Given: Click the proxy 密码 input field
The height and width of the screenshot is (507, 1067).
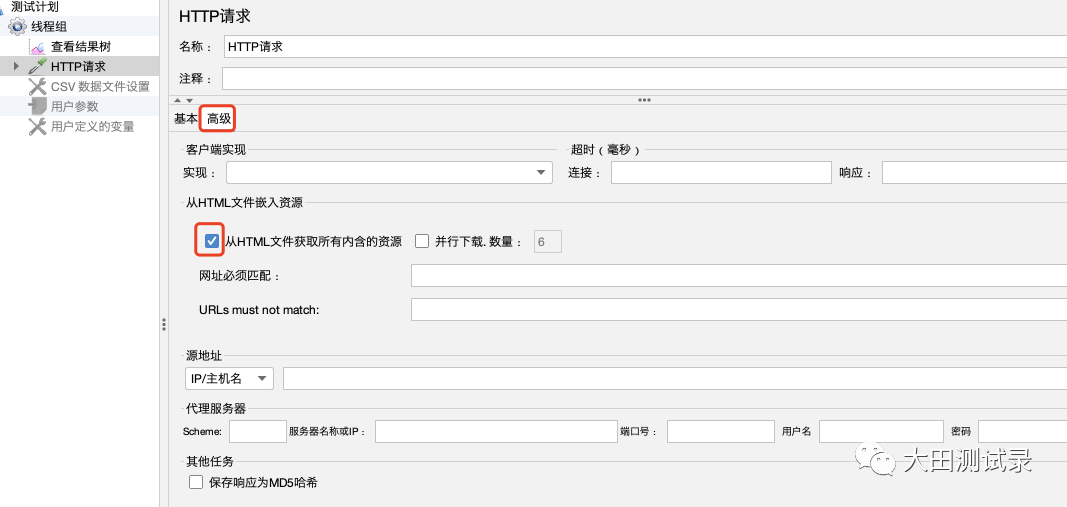Looking at the screenshot, I should click(x=1023, y=431).
